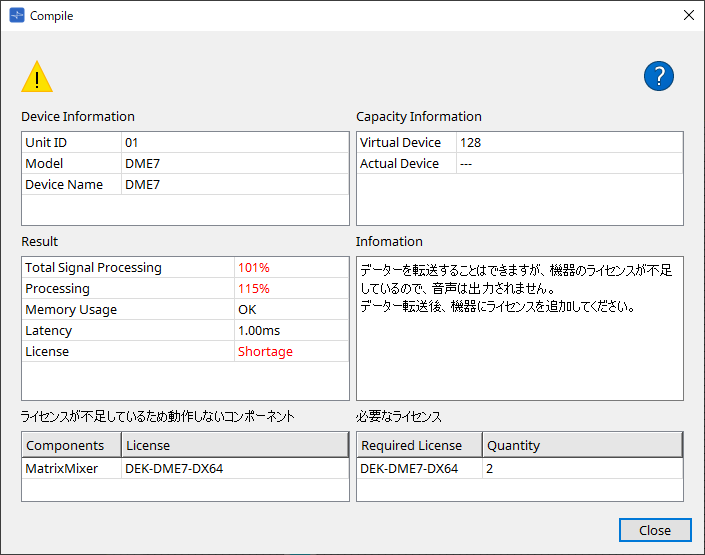Click the Required License column header
This screenshot has height=555, width=705.
[x=419, y=445]
